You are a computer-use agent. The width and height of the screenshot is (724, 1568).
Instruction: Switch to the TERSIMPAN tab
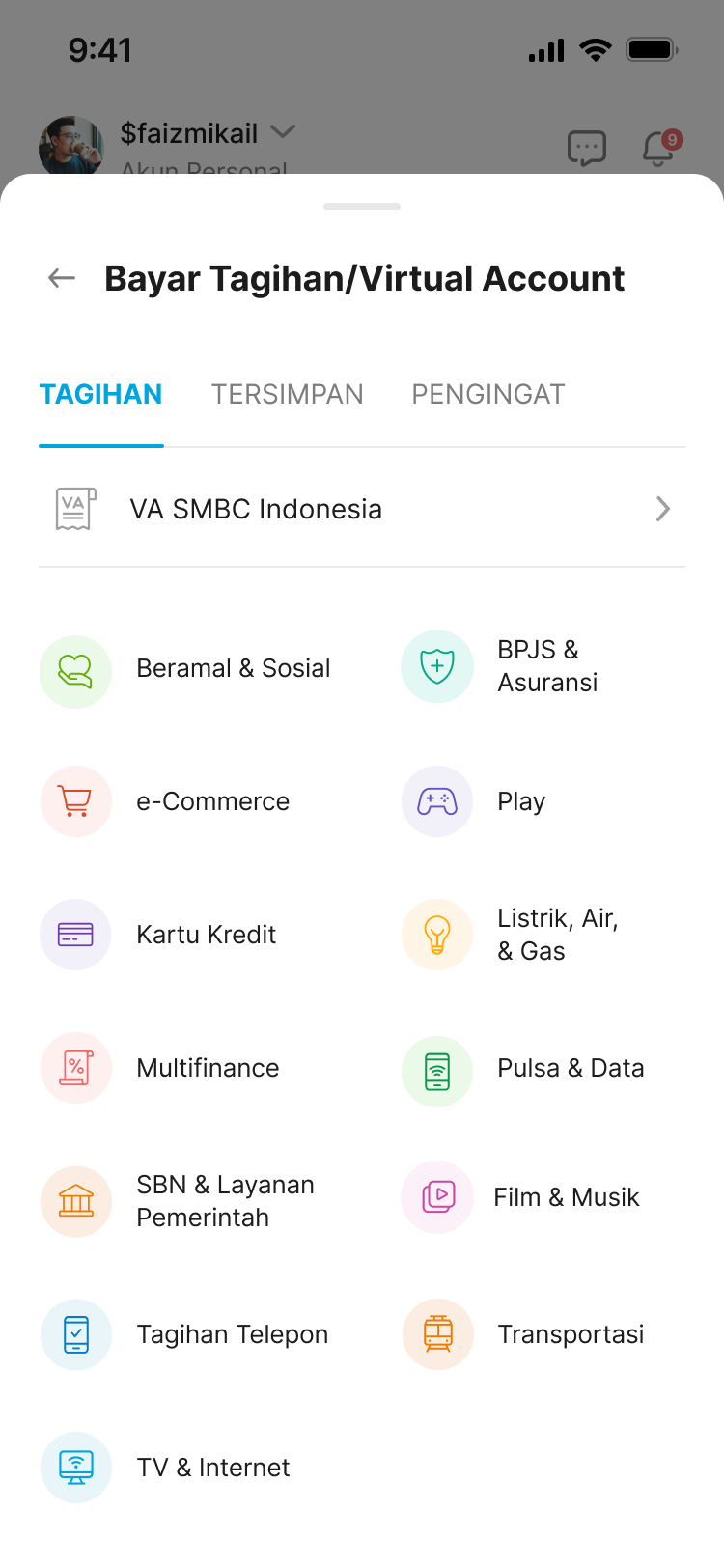coord(288,395)
